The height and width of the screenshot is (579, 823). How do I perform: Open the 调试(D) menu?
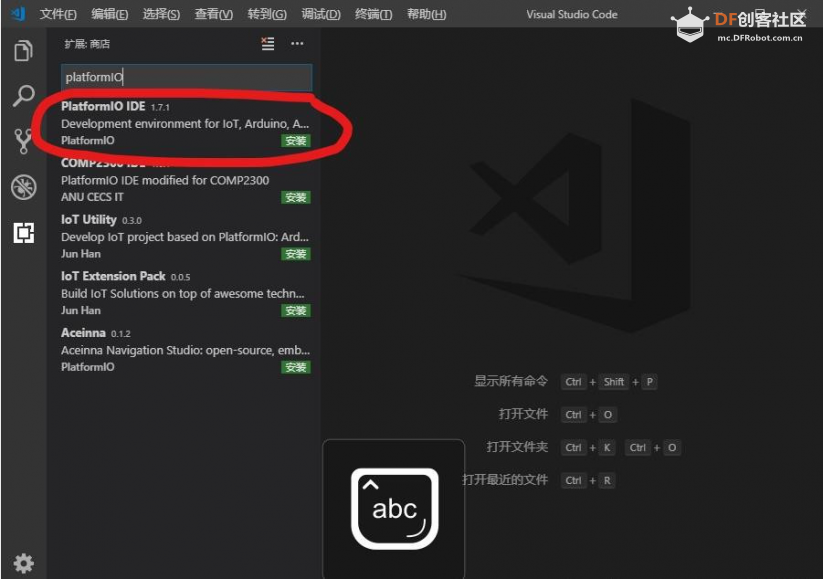tap(321, 14)
